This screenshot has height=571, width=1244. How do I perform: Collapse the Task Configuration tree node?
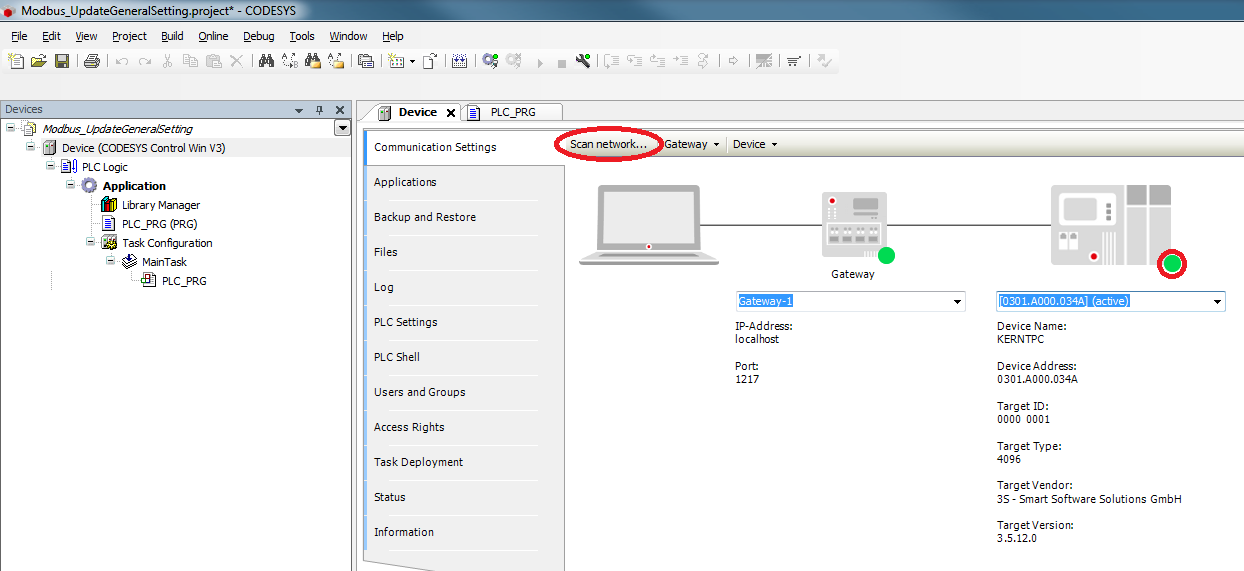tap(91, 243)
